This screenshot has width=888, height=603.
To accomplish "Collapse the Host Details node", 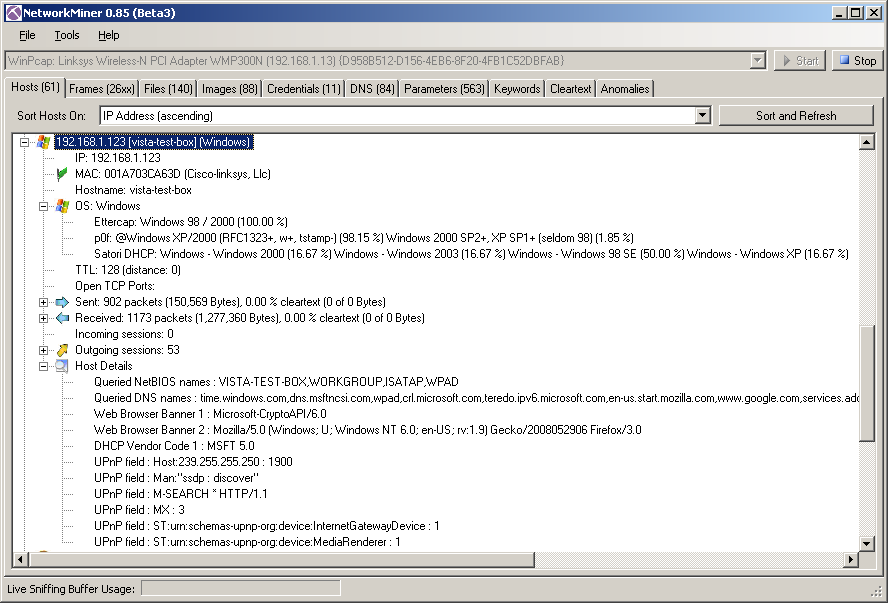I will (43, 366).
